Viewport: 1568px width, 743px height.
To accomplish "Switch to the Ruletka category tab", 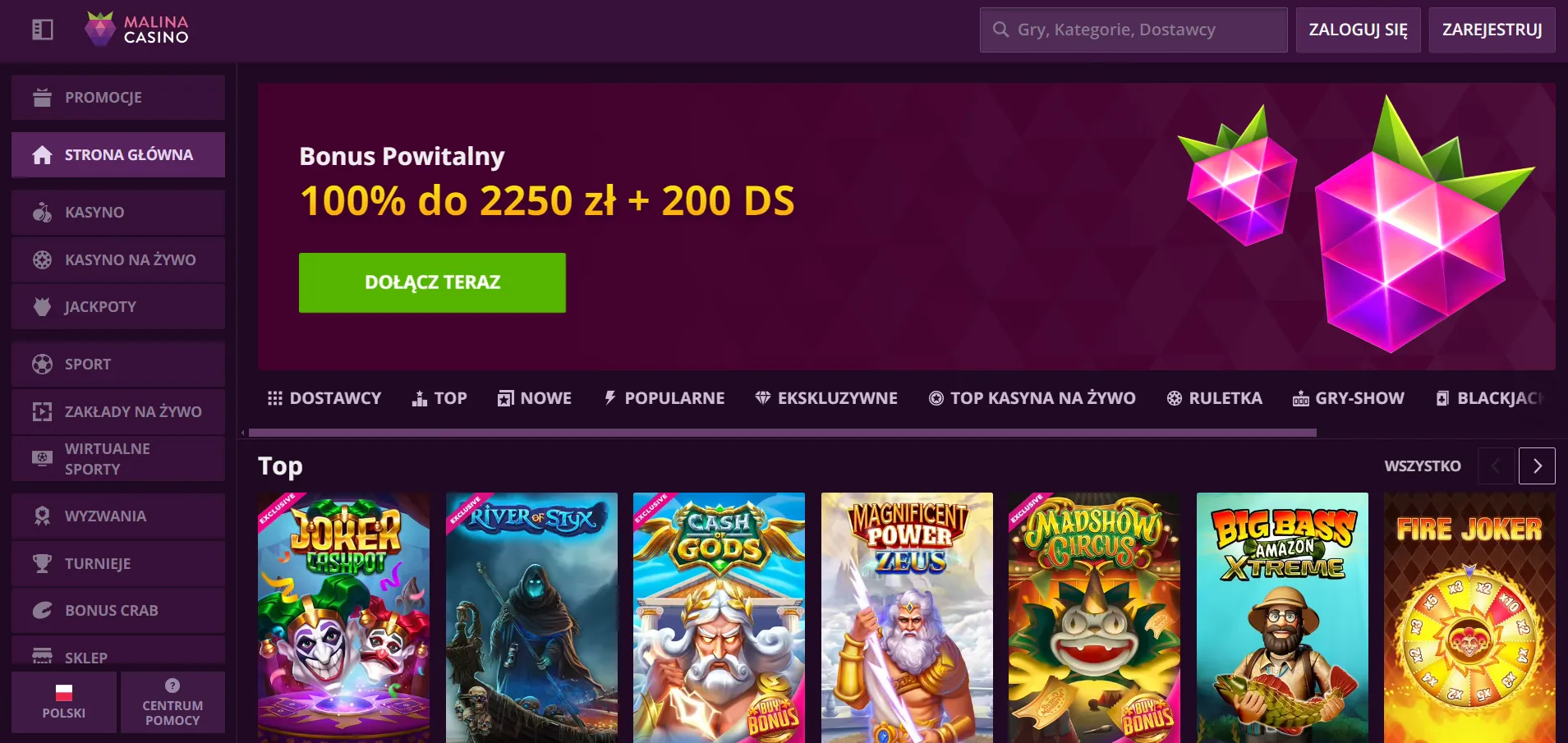I will [x=1214, y=398].
